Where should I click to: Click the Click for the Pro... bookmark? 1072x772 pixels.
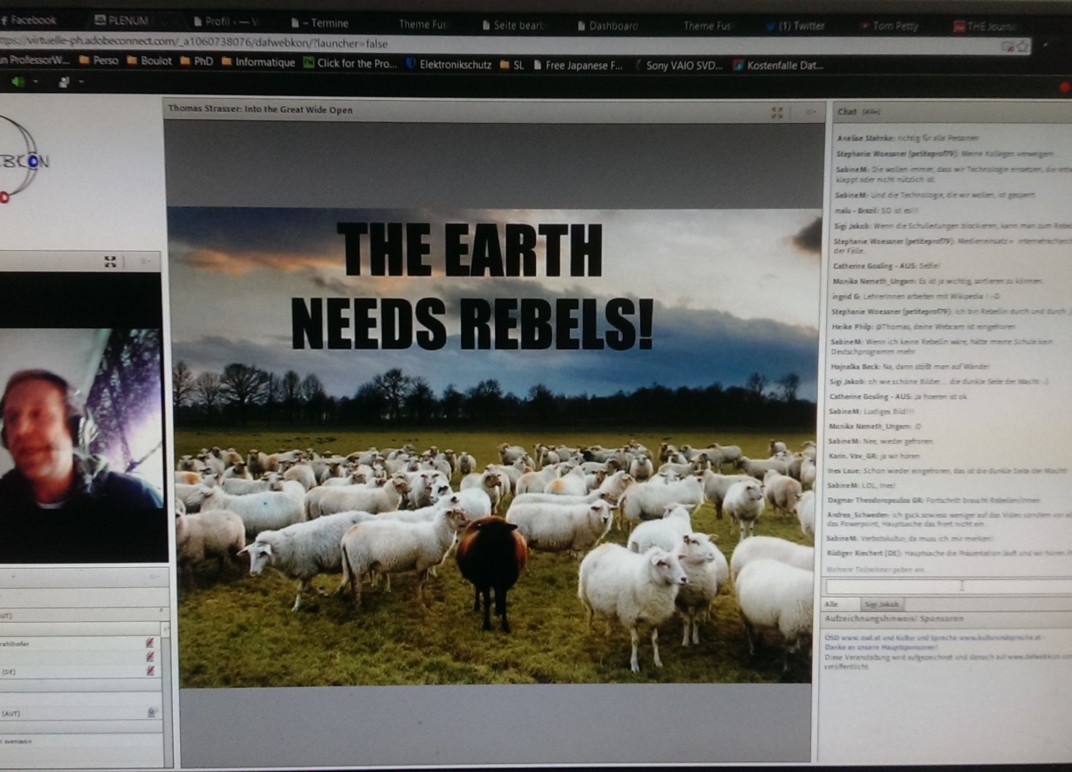pos(350,63)
